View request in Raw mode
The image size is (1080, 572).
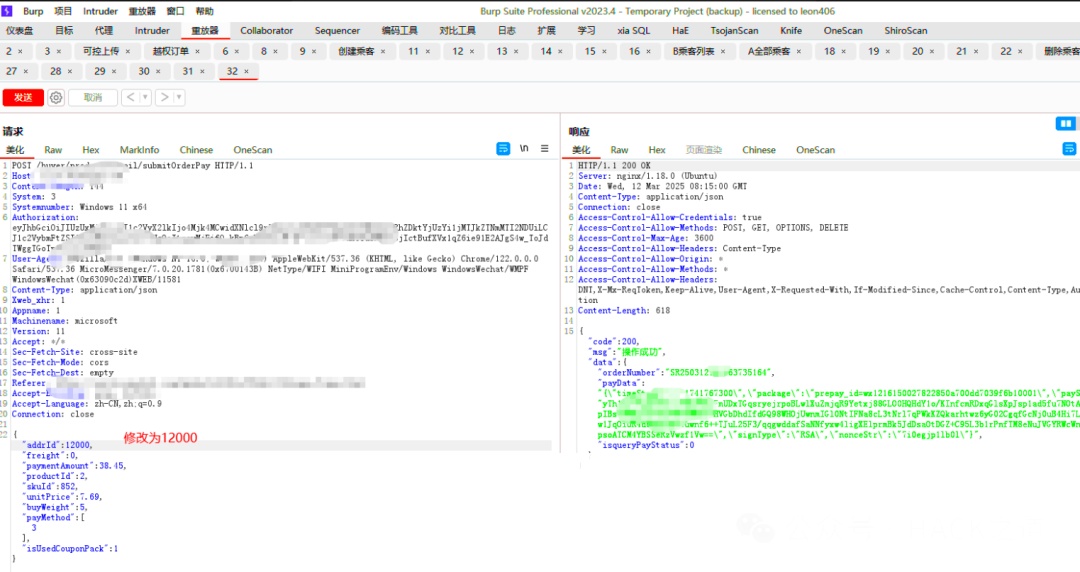click(x=53, y=150)
